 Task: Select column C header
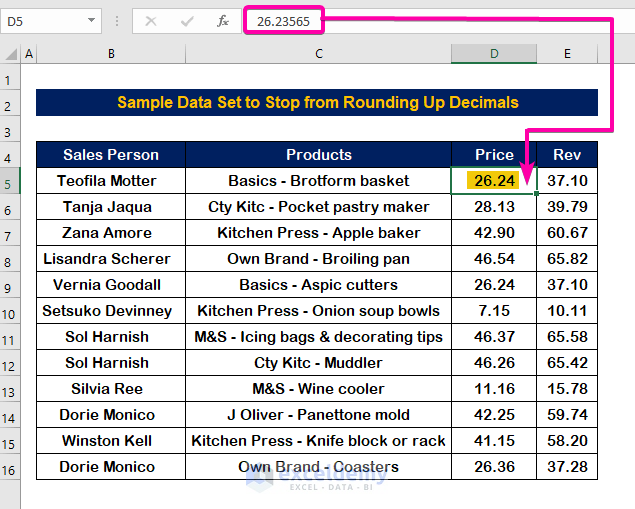(318, 54)
